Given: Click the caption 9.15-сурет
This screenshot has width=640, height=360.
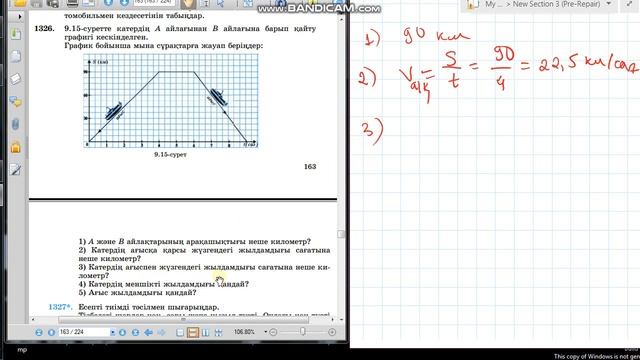Looking at the screenshot, I should coord(170,155).
